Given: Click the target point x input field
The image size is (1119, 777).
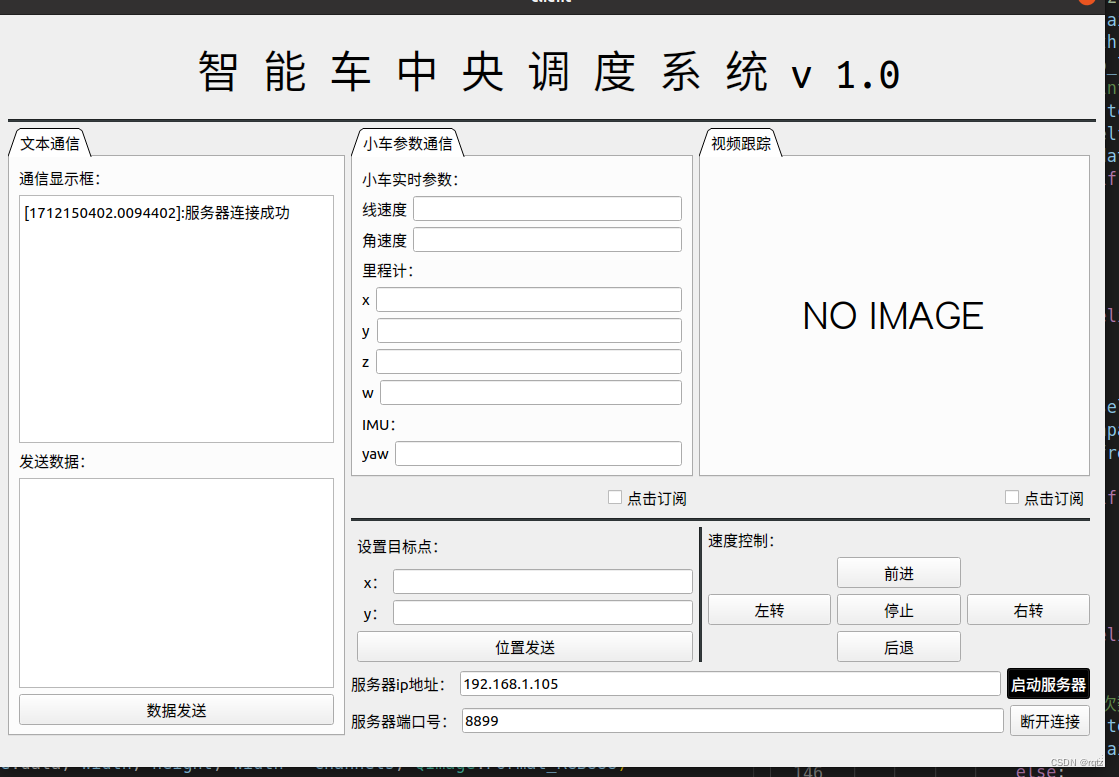Looking at the screenshot, I should click(542, 582).
